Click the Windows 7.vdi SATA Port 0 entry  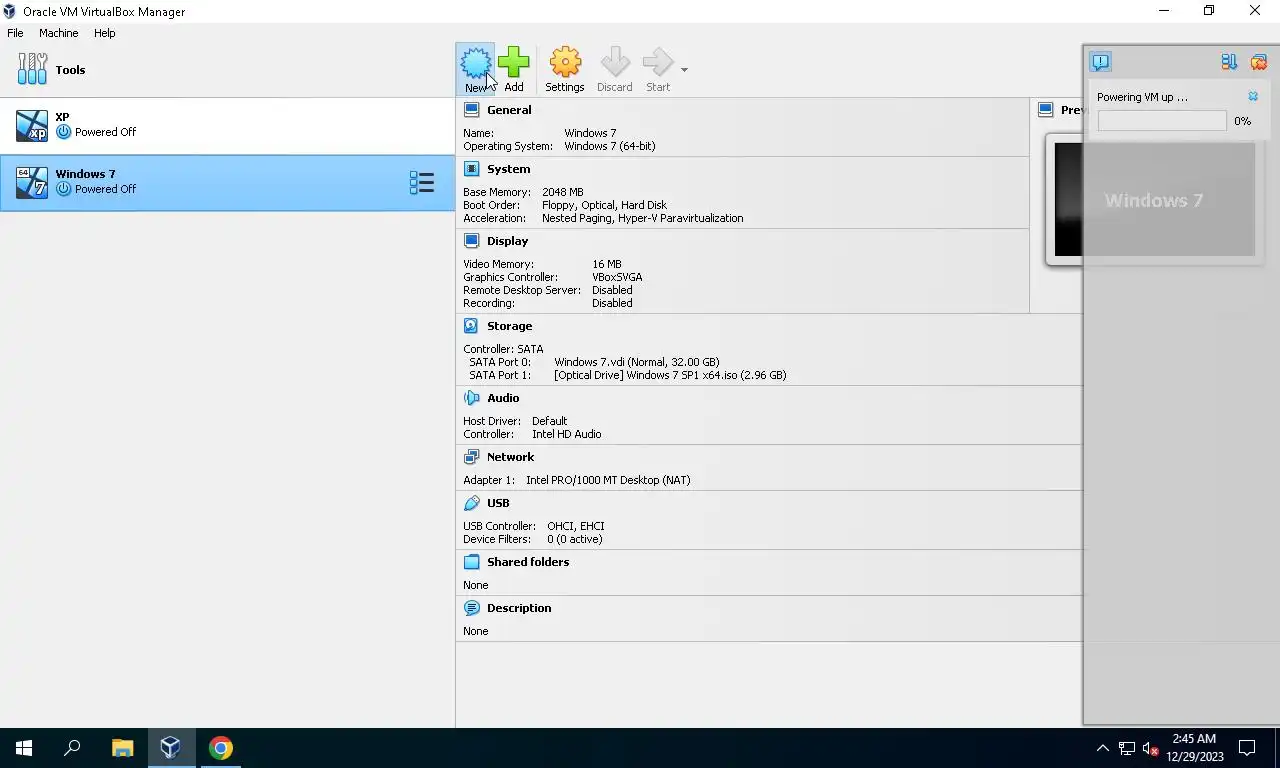point(637,362)
